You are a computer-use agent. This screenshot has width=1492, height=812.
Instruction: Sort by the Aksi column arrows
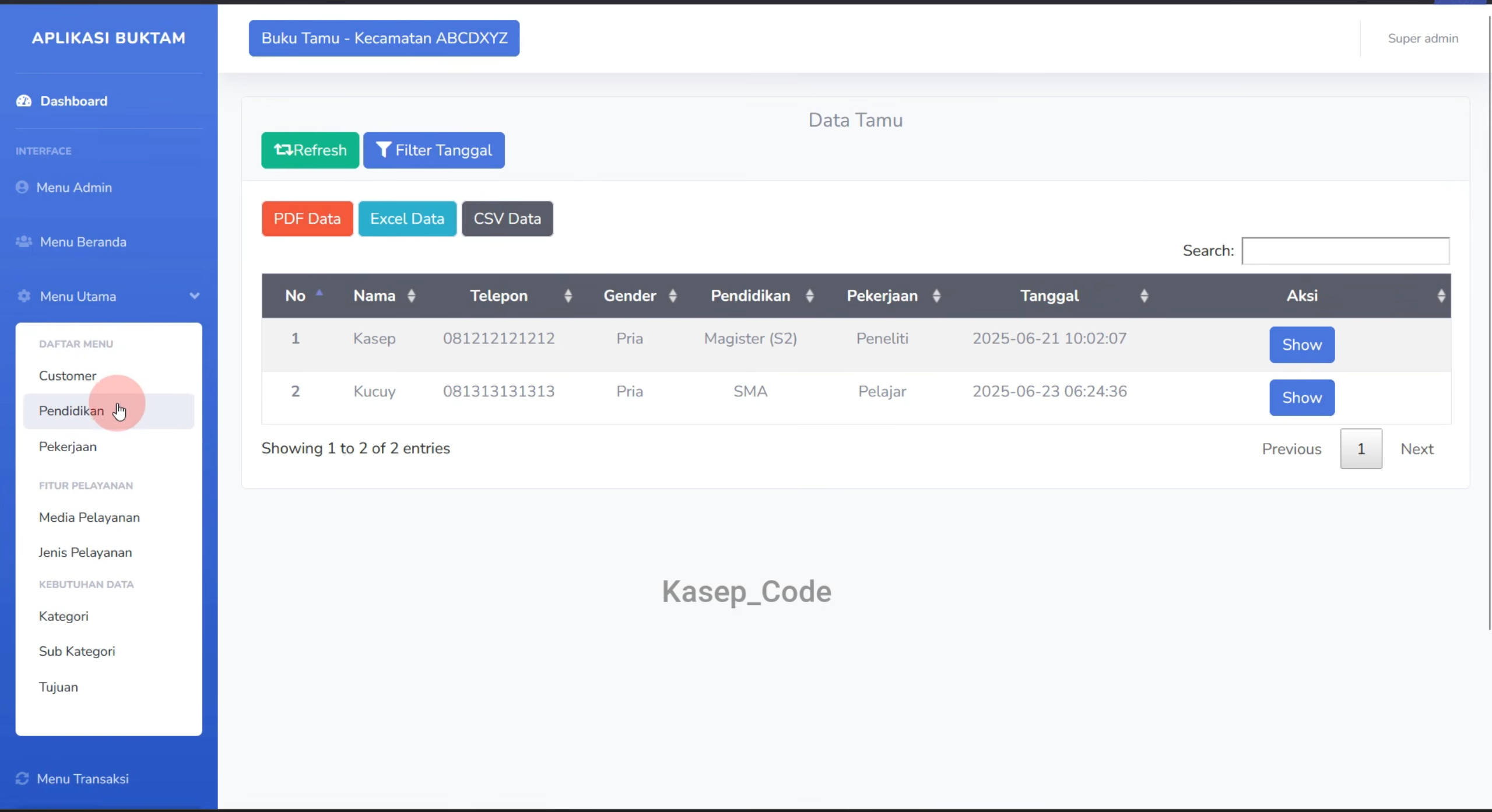[x=1441, y=296]
